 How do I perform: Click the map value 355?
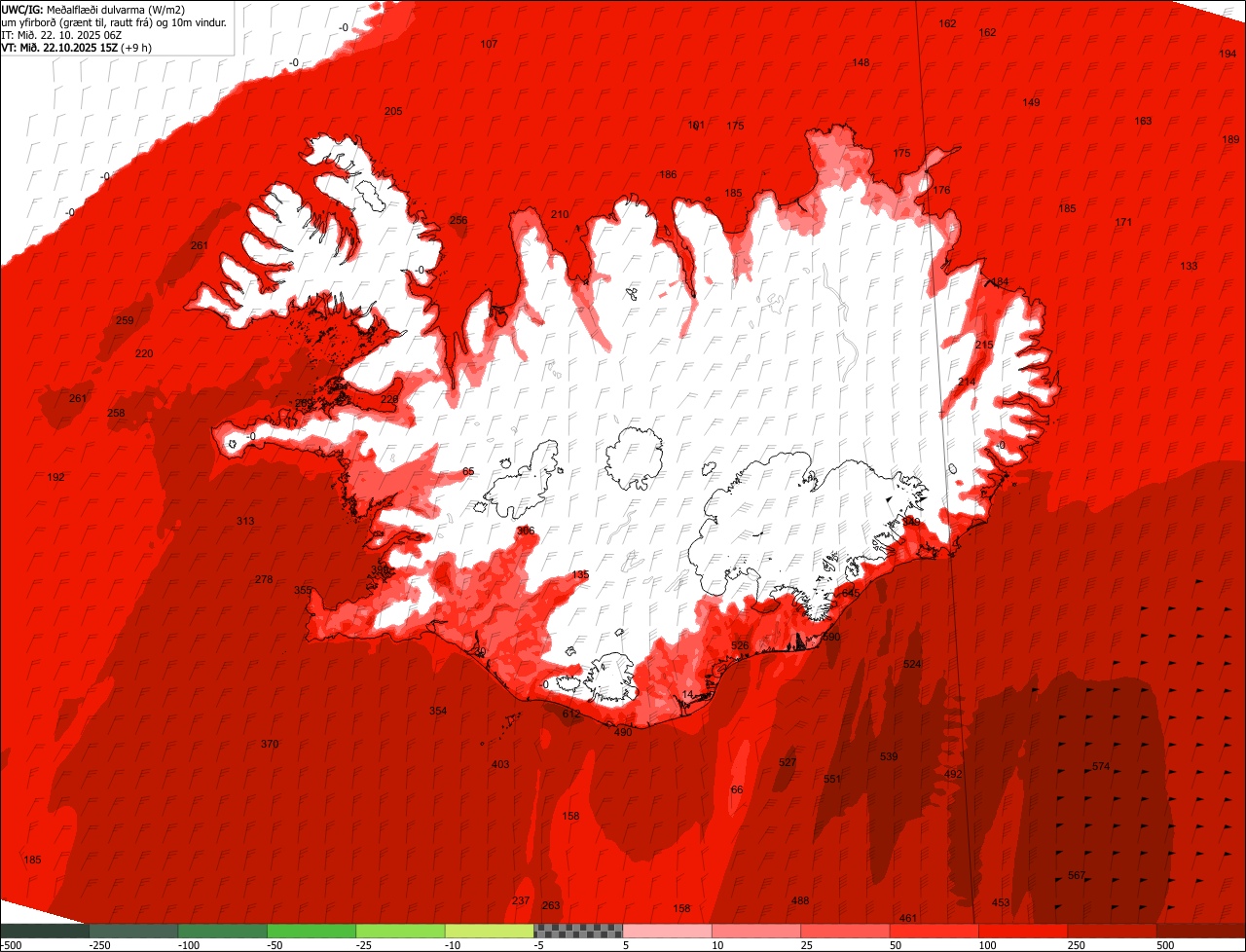pos(303,591)
